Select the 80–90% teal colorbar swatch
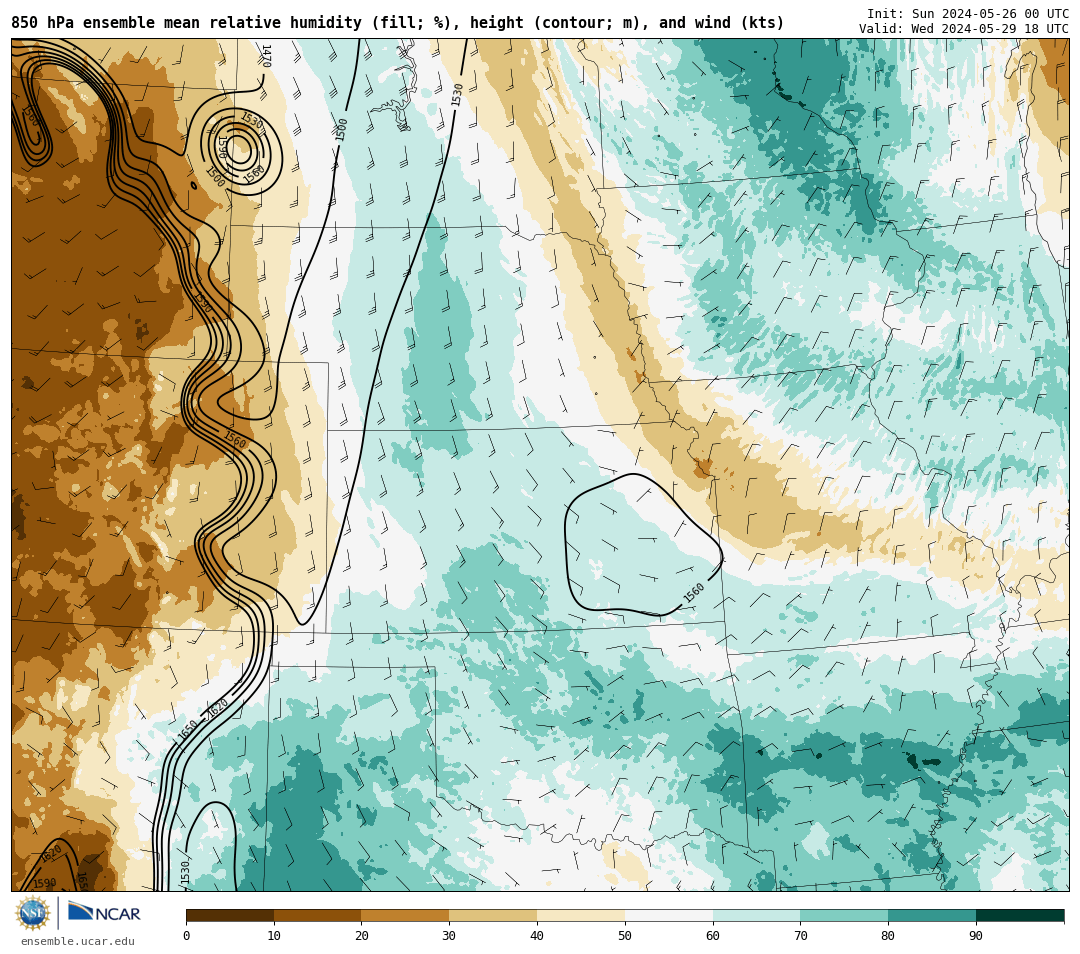 point(932,915)
